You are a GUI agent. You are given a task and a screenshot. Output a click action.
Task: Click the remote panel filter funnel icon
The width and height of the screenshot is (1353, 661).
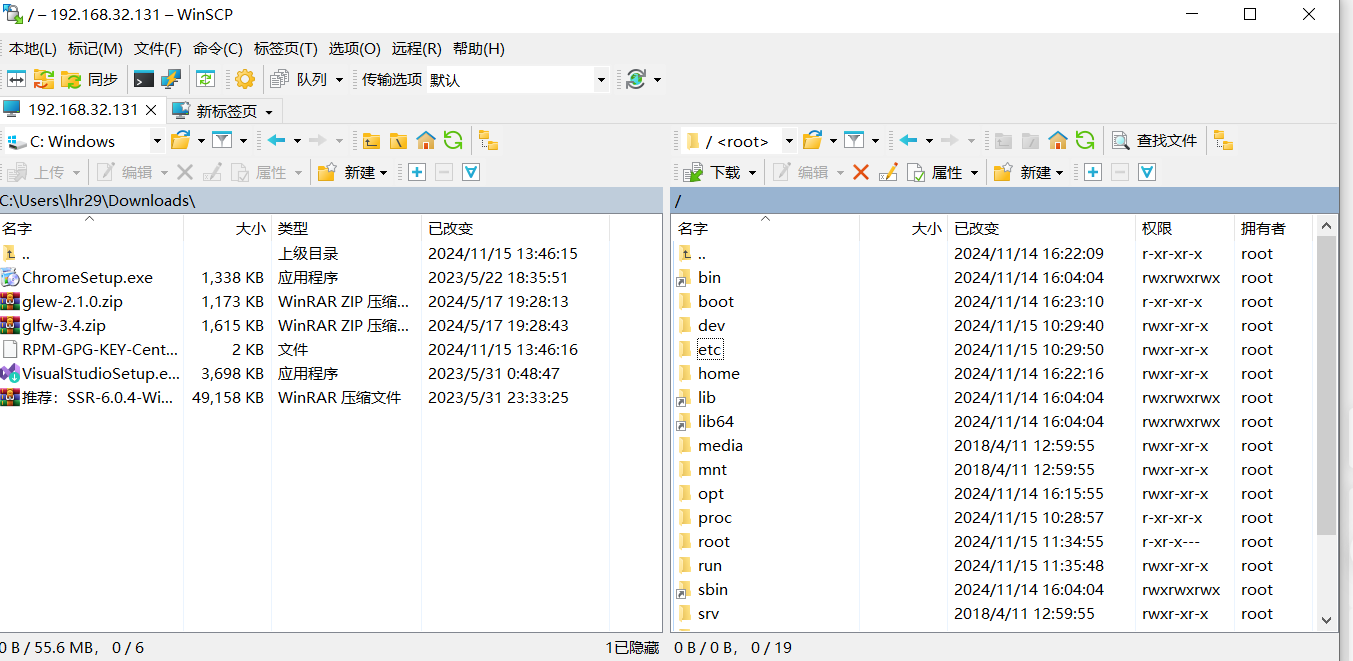[854, 141]
